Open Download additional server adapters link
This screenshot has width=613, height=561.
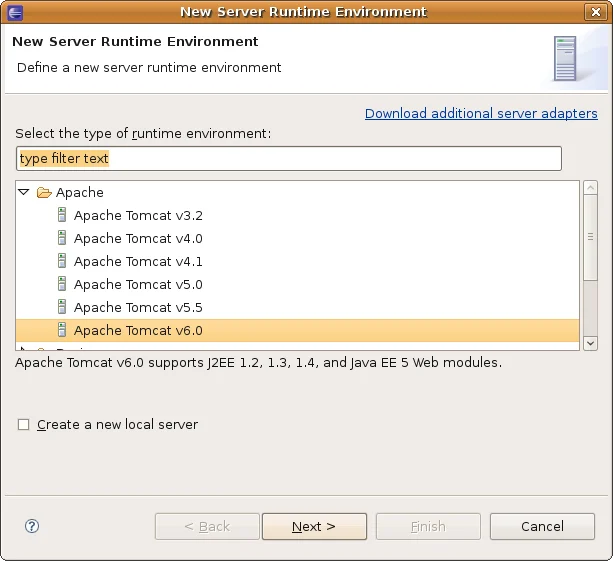point(481,113)
